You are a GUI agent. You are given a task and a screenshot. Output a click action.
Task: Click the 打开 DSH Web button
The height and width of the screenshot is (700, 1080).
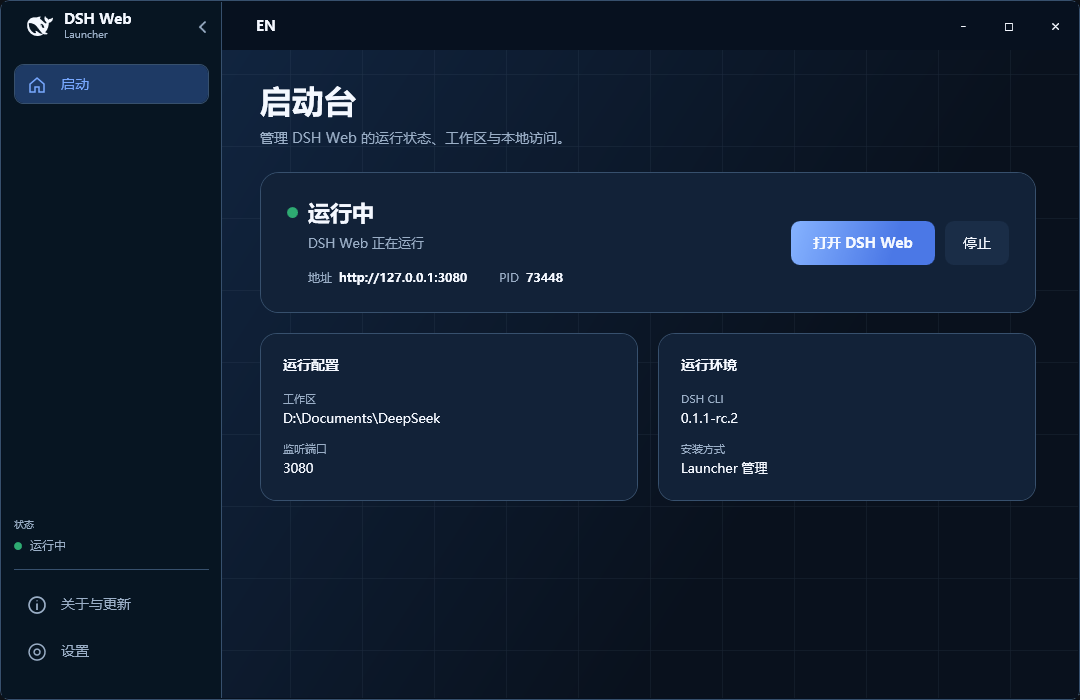point(862,243)
